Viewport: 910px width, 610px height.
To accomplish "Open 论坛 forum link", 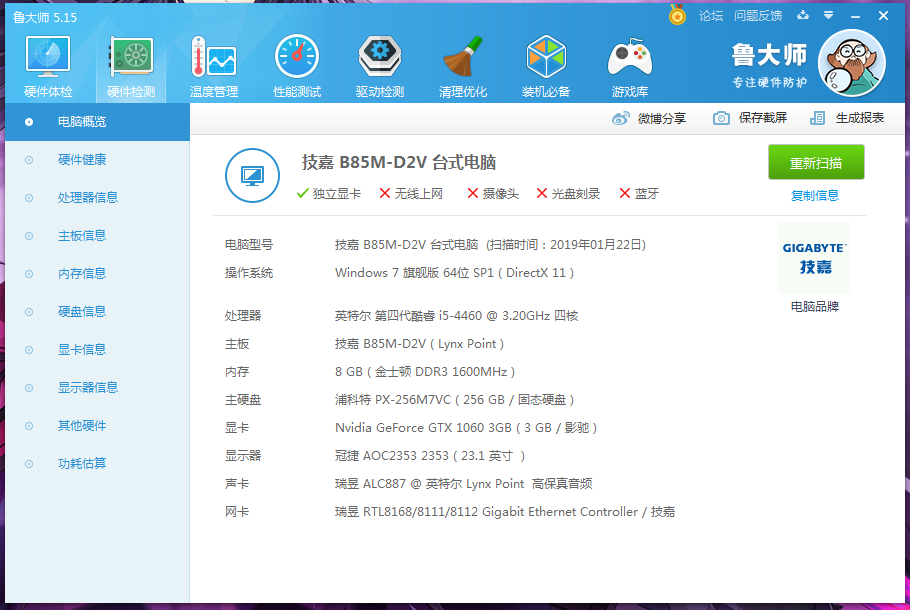I will tap(711, 16).
